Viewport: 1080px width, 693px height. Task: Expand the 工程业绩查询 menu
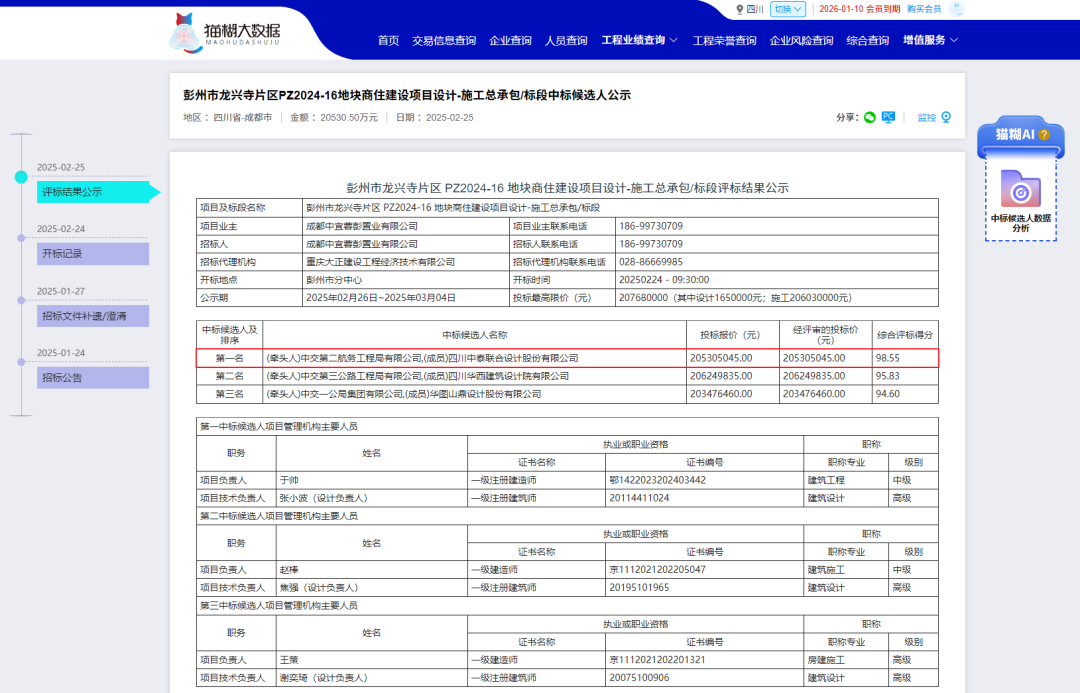click(639, 41)
